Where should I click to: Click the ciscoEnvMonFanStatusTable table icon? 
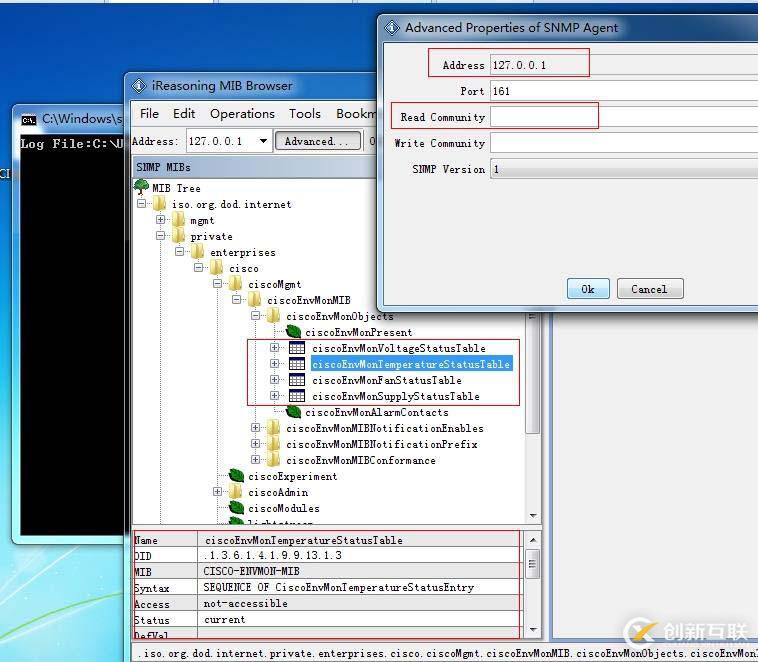coord(297,380)
